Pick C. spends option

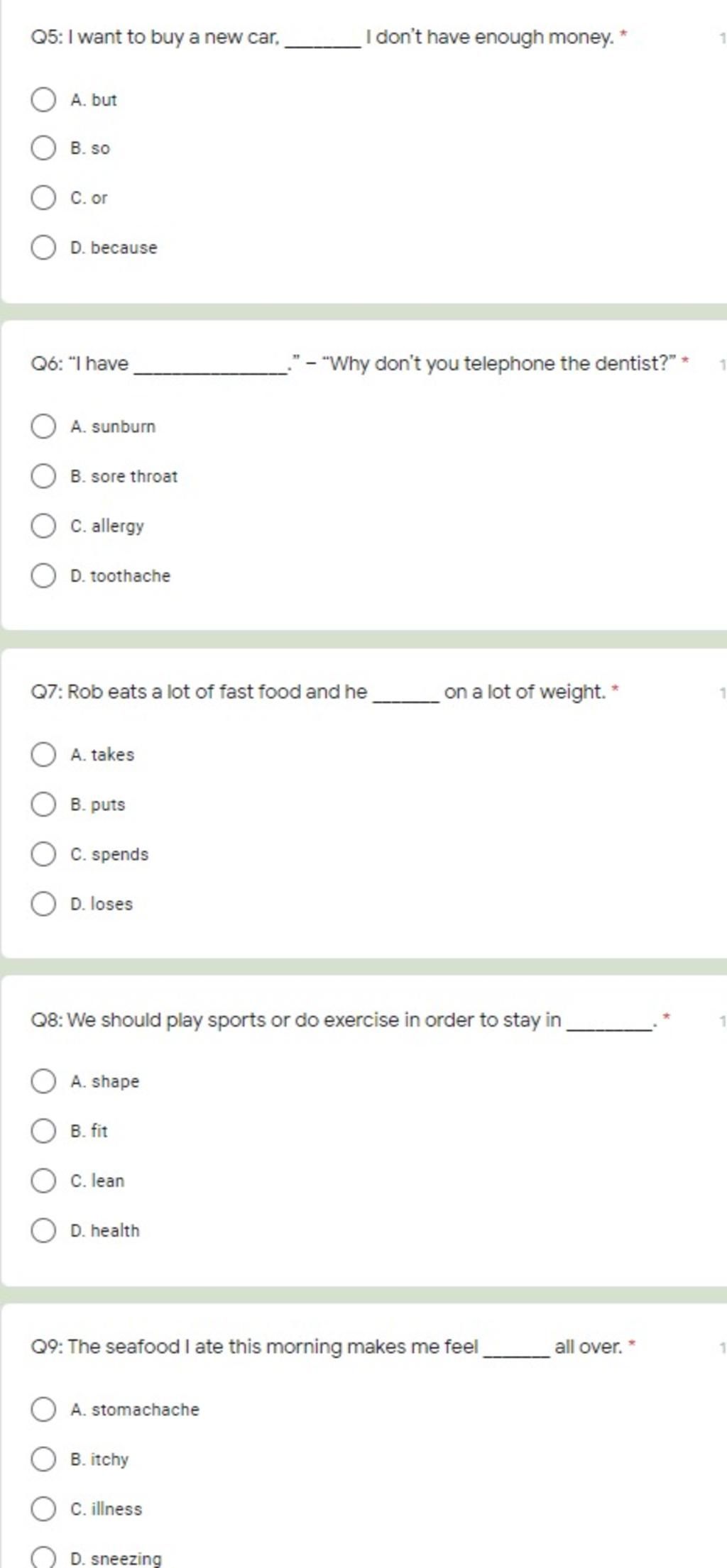43,854
